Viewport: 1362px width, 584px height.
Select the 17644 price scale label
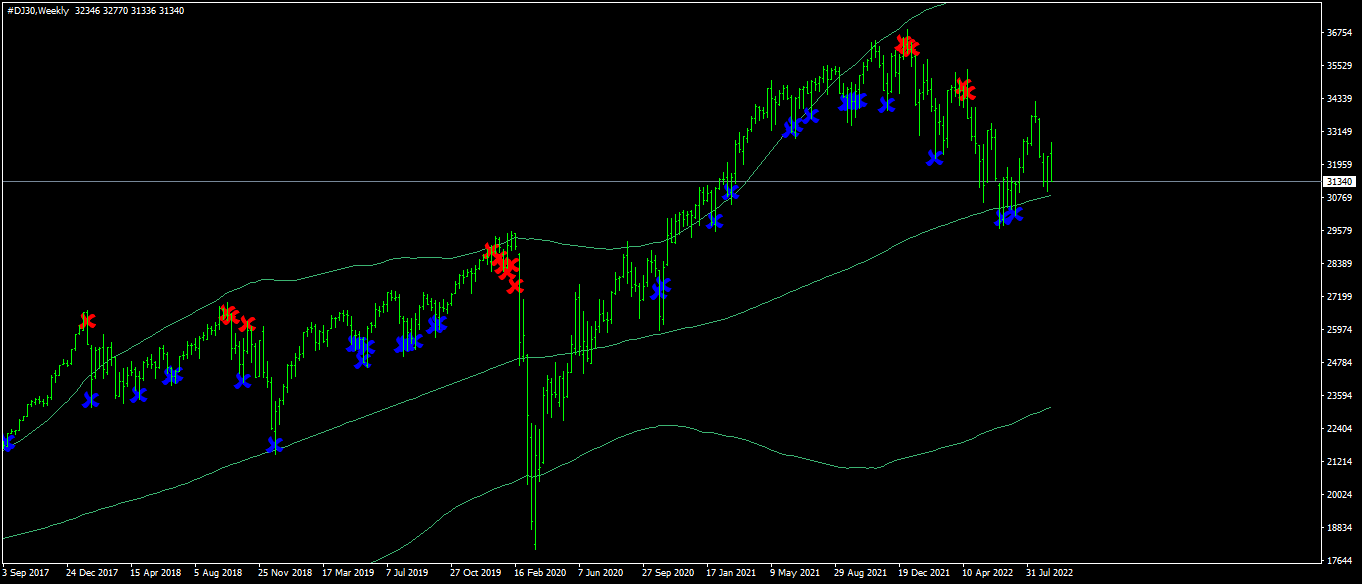[x=1339, y=561]
